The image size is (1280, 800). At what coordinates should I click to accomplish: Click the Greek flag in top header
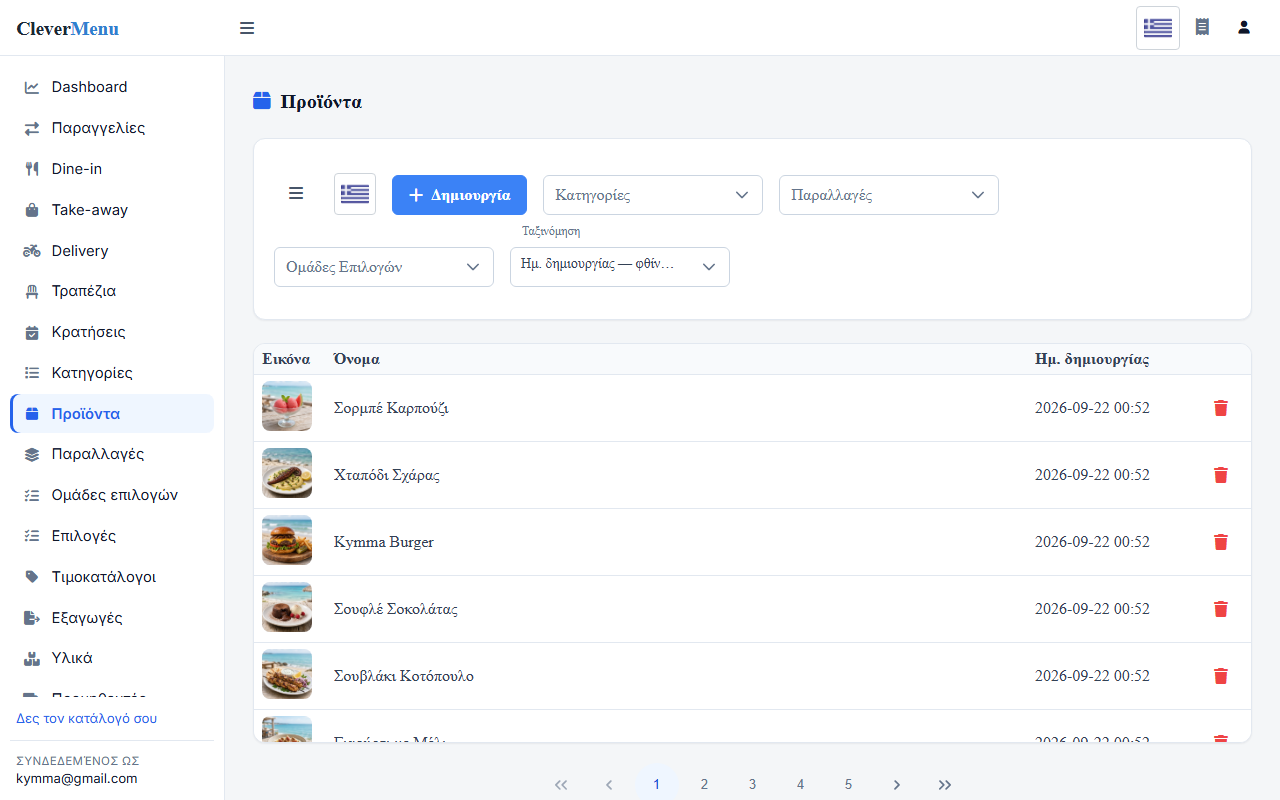tap(1158, 28)
